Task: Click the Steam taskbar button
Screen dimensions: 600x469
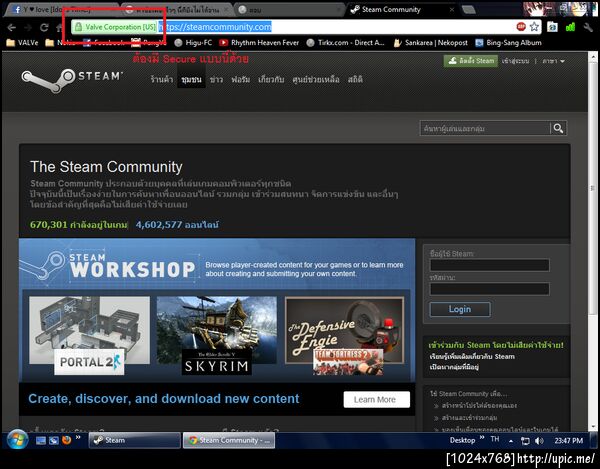Action: pyautogui.click(x=134, y=440)
